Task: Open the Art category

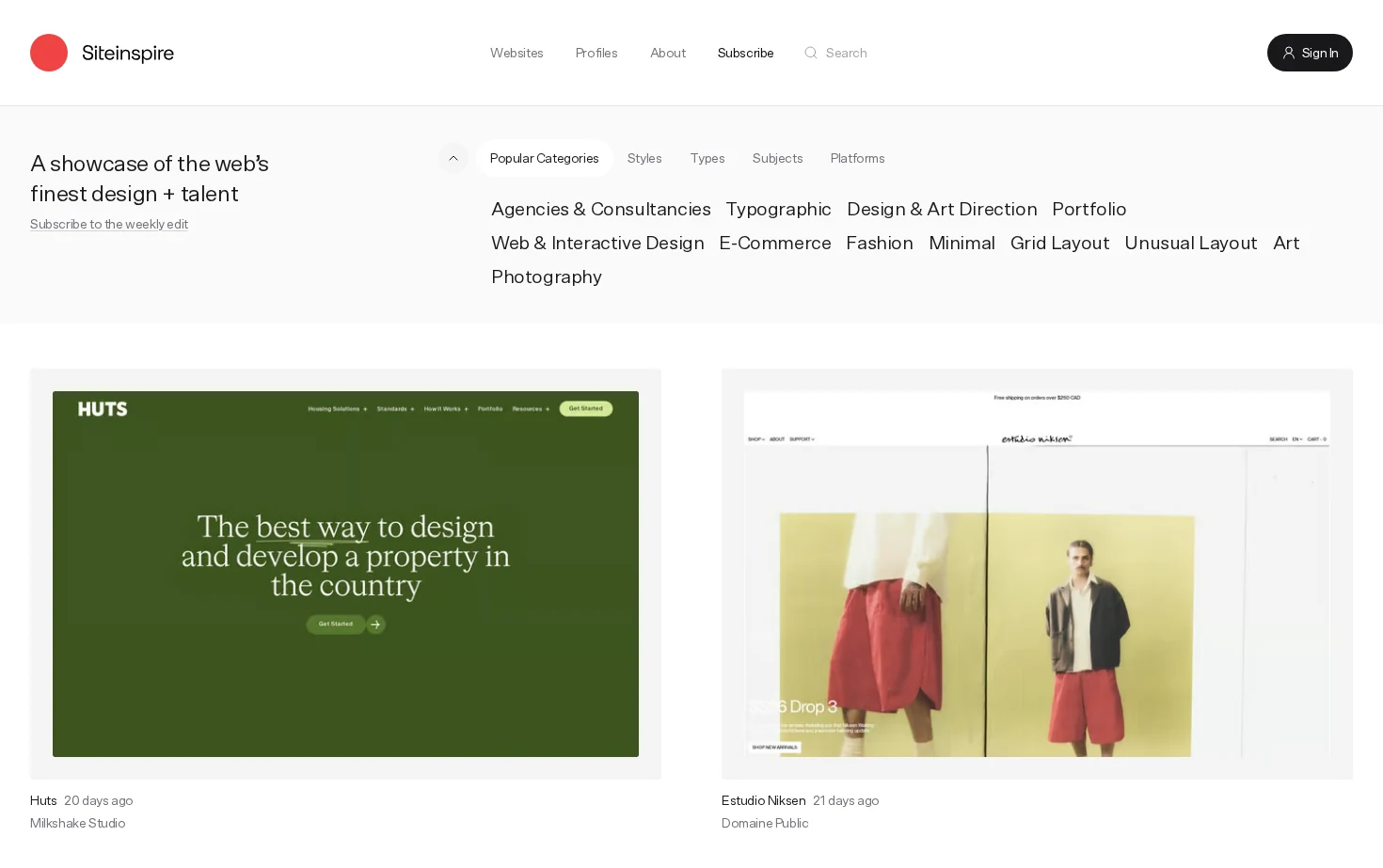Action: click(x=1286, y=243)
